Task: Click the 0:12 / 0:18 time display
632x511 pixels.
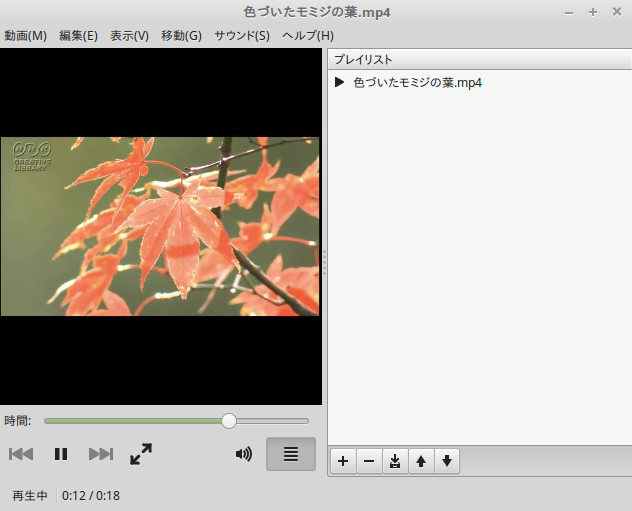Action: (x=91, y=496)
